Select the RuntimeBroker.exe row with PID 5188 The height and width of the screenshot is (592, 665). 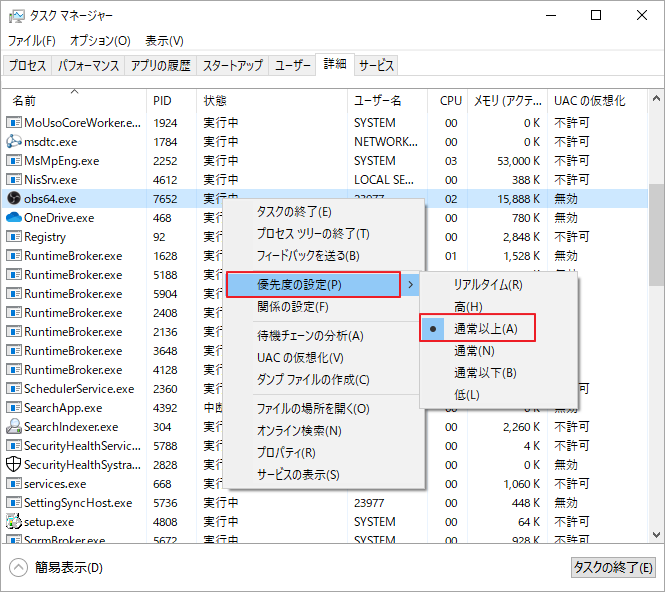(x=114, y=275)
